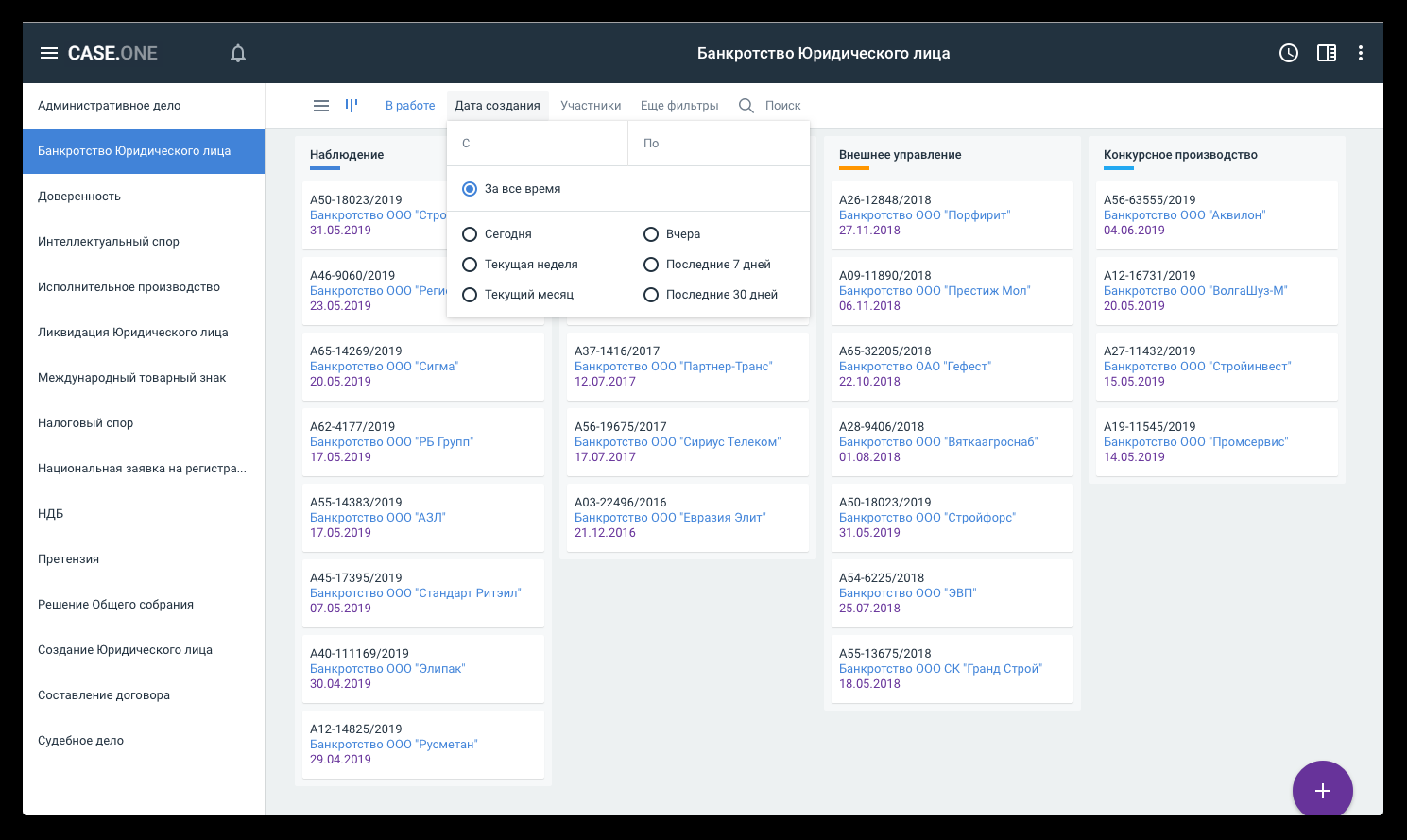Open case 'Банкротство ООО "Стройинвест"'
The height and width of the screenshot is (840, 1407).
[1197, 367]
